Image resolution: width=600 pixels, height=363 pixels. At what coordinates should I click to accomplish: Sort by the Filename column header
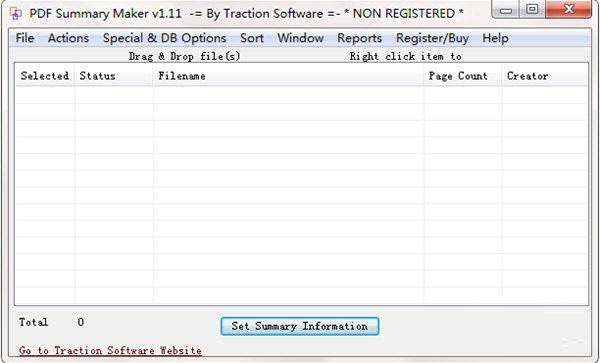click(x=288, y=76)
